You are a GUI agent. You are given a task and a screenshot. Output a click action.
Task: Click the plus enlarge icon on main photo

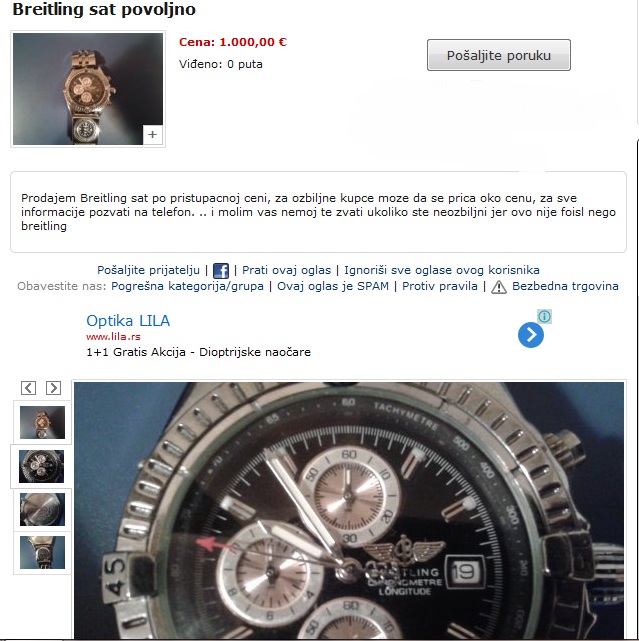pos(152,134)
